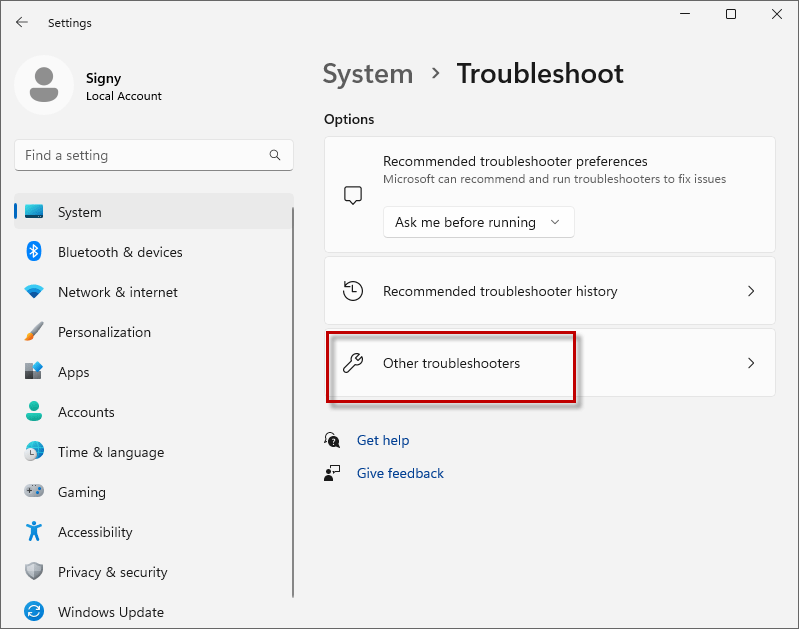
Task: Click the Bluetooth icon in sidebar
Action: pyautogui.click(x=34, y=251)
